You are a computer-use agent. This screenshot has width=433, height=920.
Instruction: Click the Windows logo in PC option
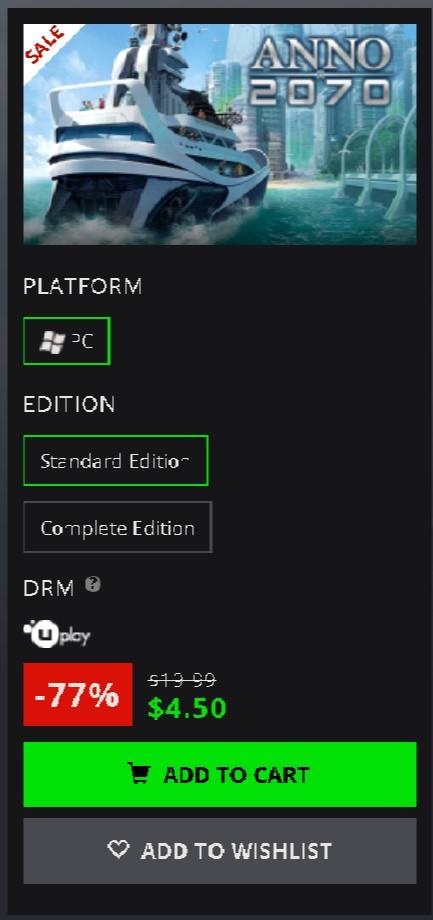(x=52, y=341)
